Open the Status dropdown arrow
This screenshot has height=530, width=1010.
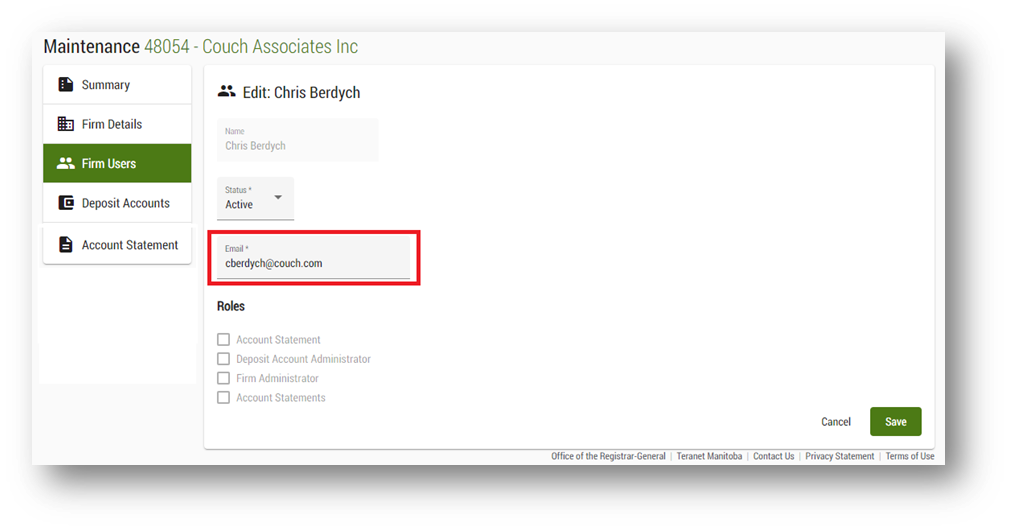coord(278,197)
